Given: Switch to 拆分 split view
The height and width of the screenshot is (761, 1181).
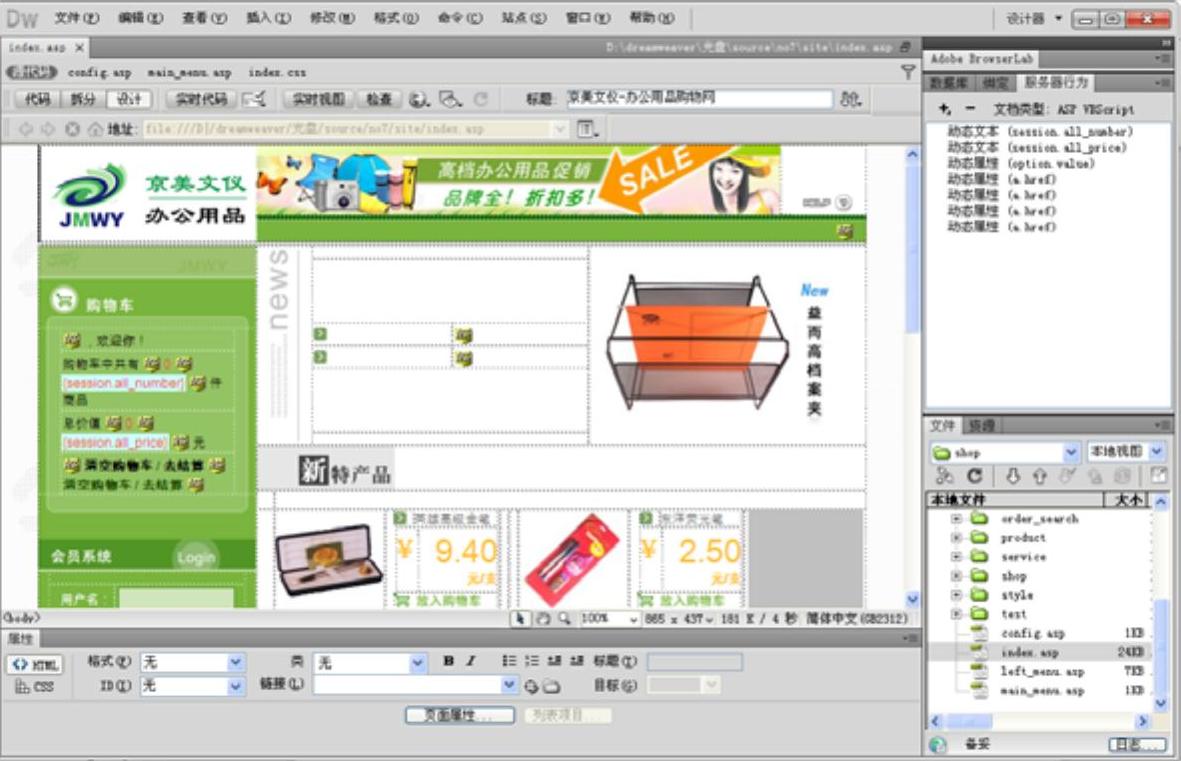Looking at the screenshot, I should (83, 99).
